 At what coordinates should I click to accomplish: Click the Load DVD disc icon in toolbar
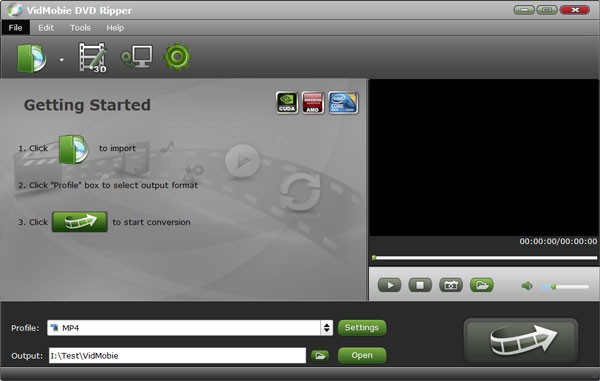click(32, 58)
